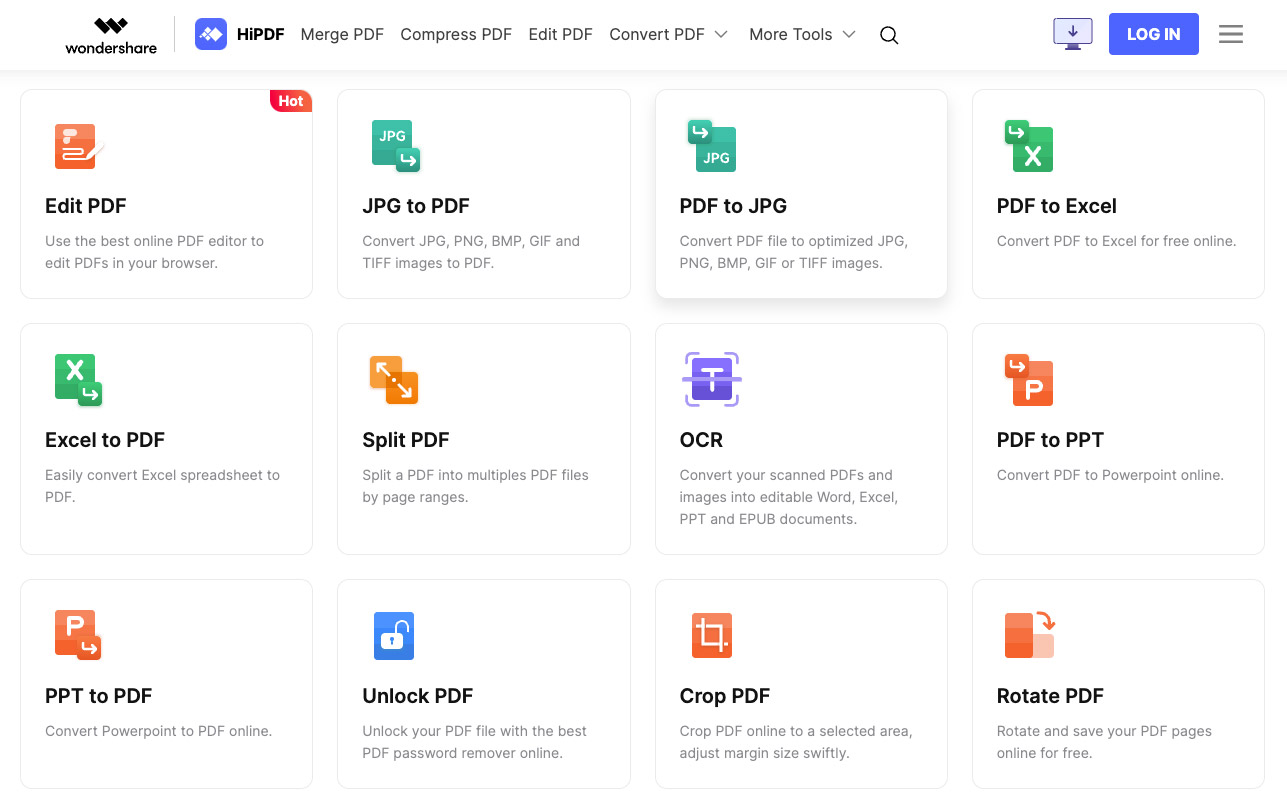Click the LOG IN button

point(1154,34)
